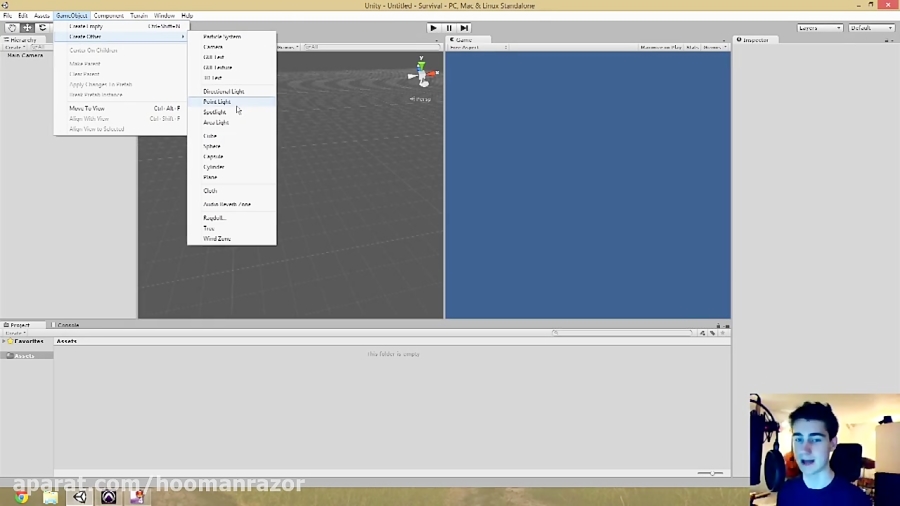Screen dimensions: 900x506
Task: Adjust the Project icon size slider
Action: coord(710,473)
